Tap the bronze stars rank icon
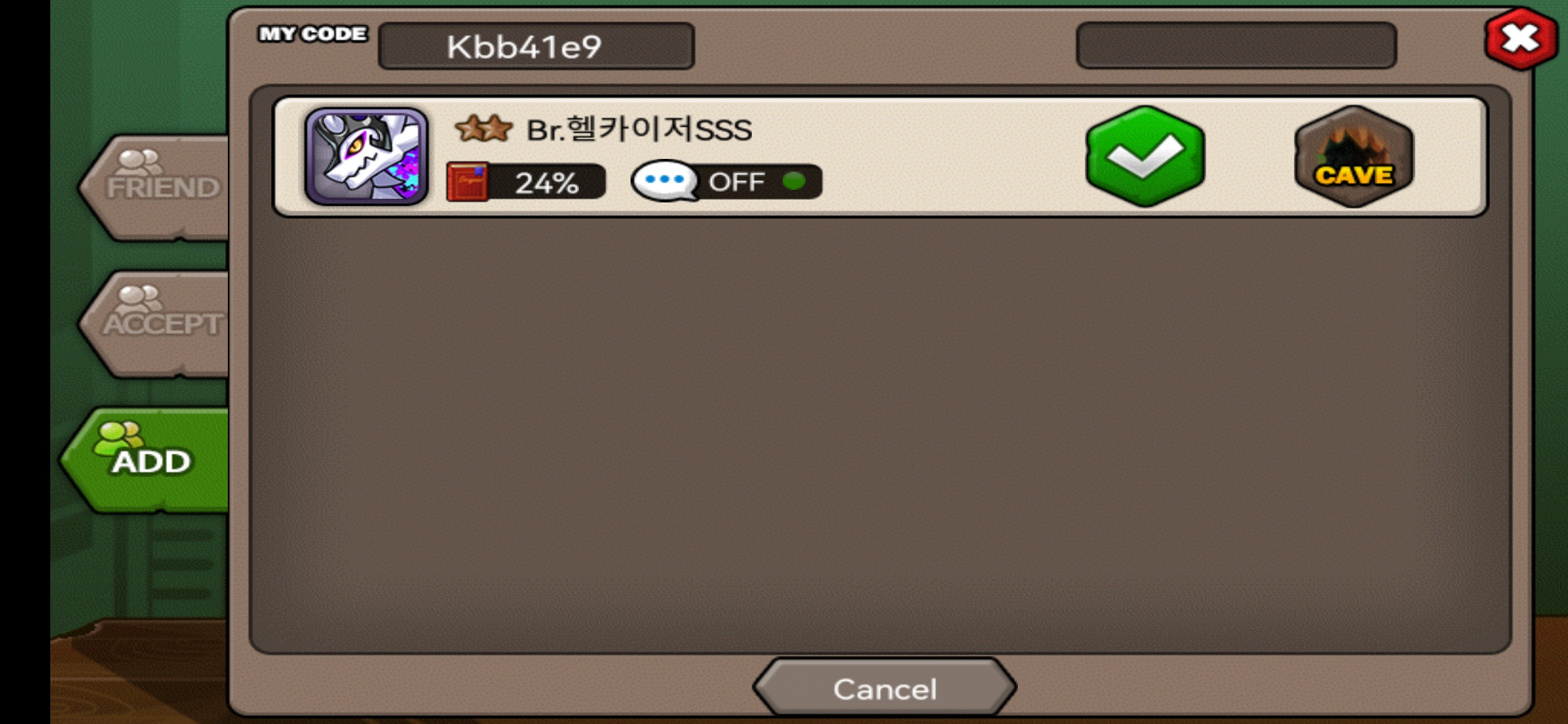 (483, 129)
